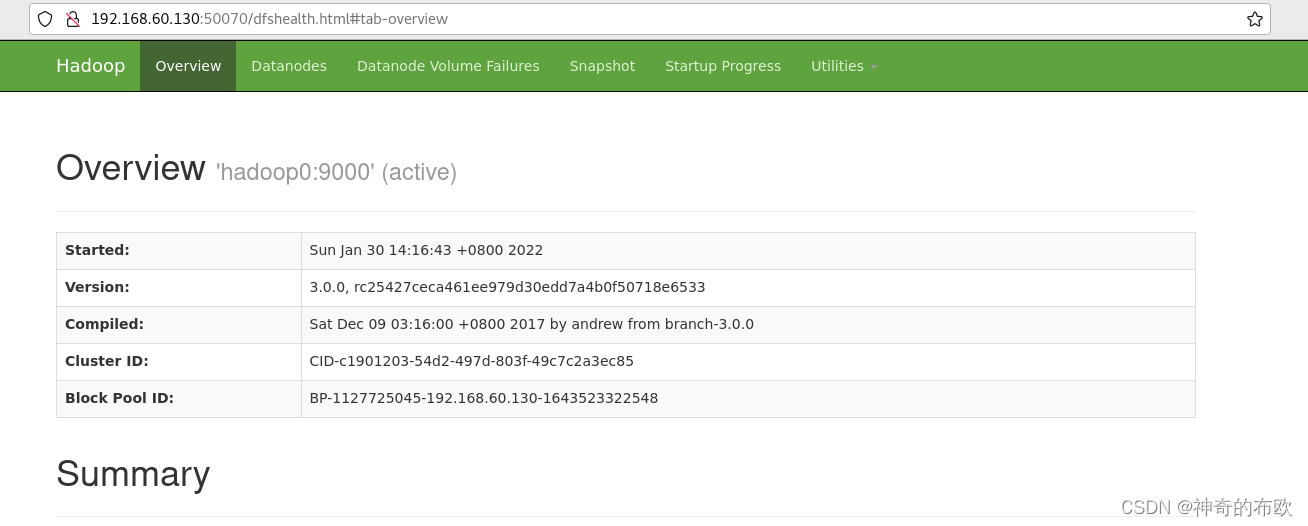Click the 'hadoop0:9000' (active) subtitle
The width and height of the screenshot is (1308, 526).
[336, 172]
